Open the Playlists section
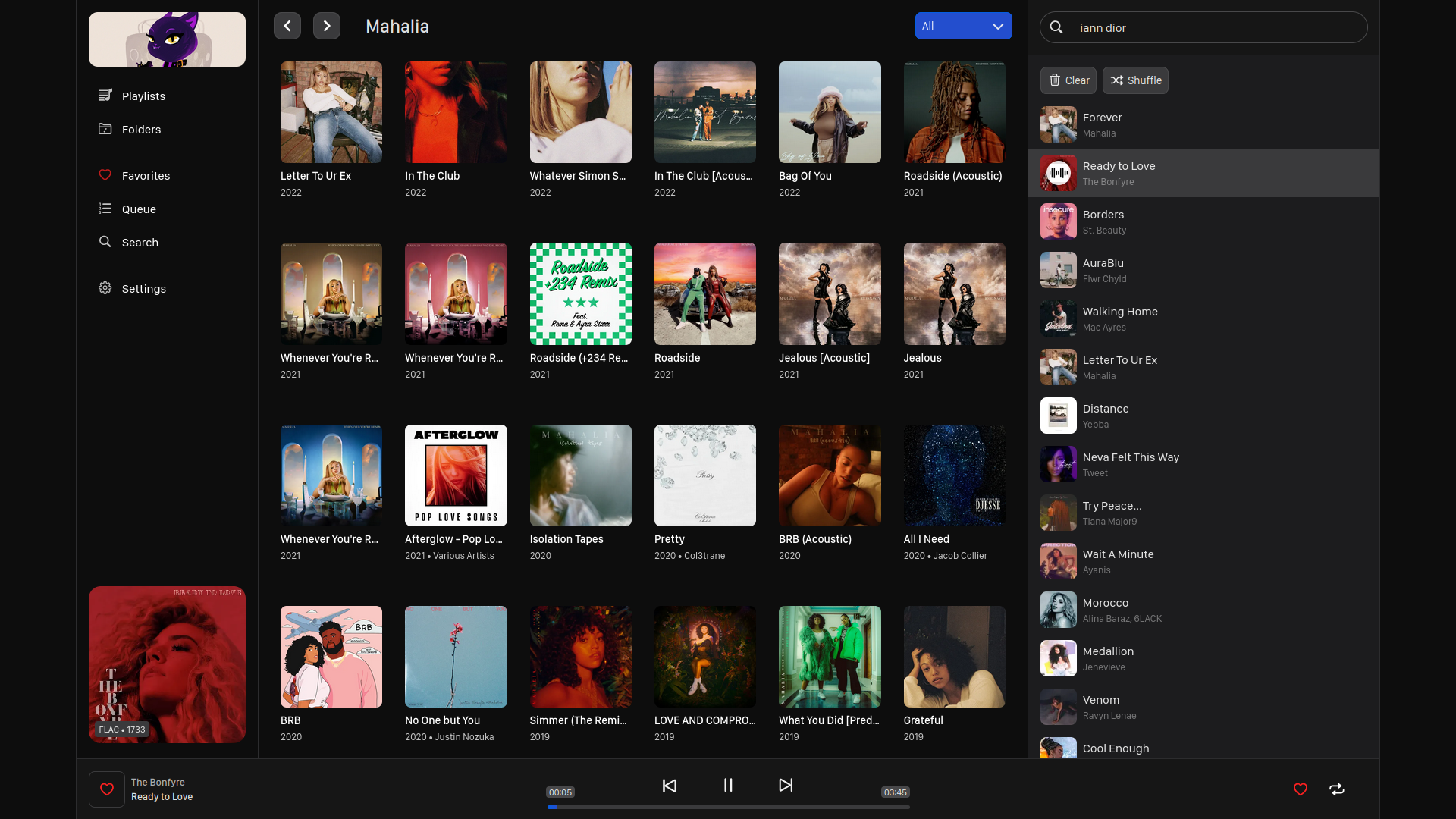The image size is (1456, 819). pyautogui.click(x=143, y=96)
